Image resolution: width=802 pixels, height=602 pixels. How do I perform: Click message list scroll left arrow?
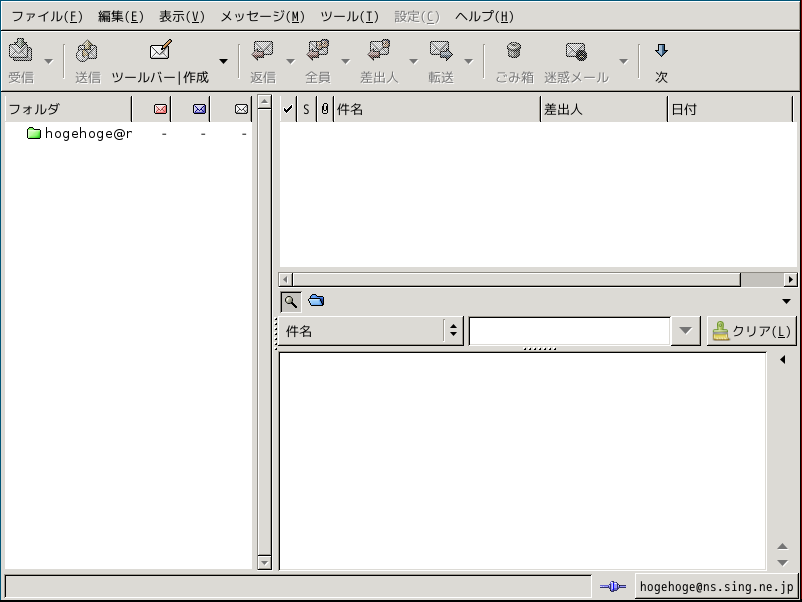click(x=285, y=279)
